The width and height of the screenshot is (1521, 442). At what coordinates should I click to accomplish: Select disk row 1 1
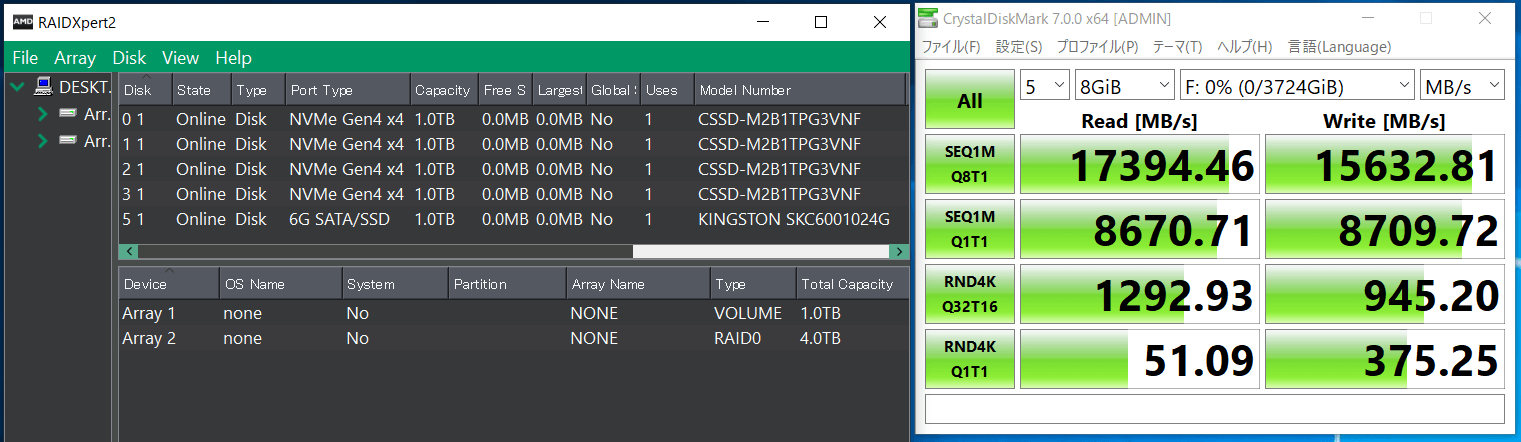[513, 144]
